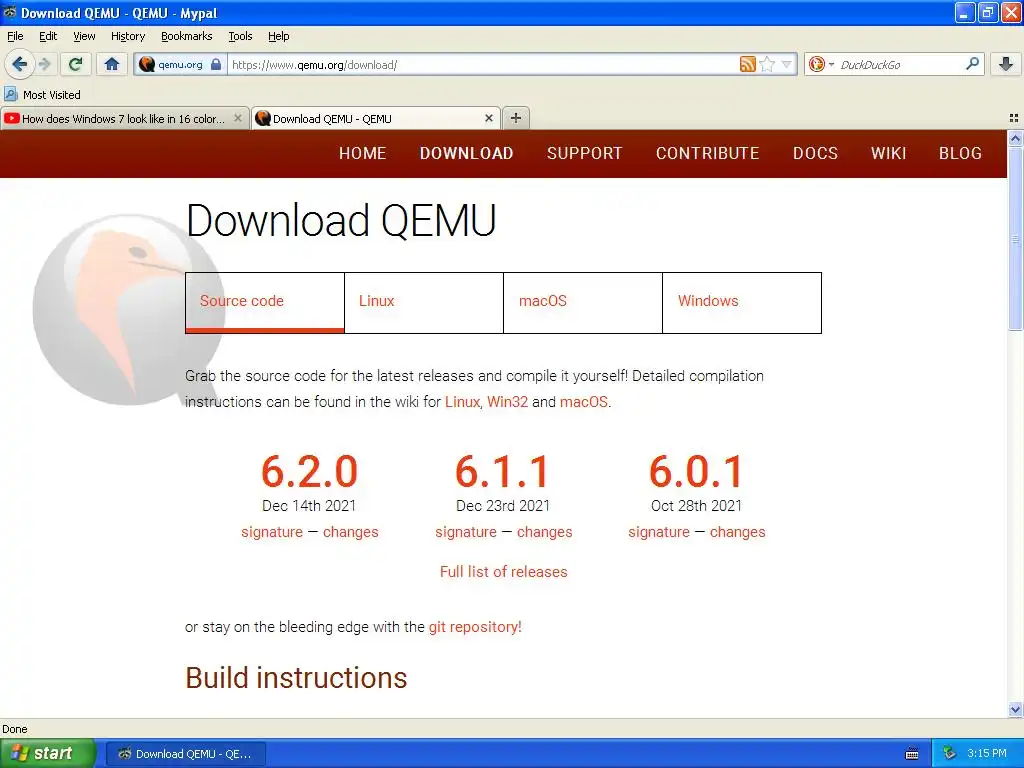
Task: Click the qemu.org site identity badge
Action: (180, 65)
